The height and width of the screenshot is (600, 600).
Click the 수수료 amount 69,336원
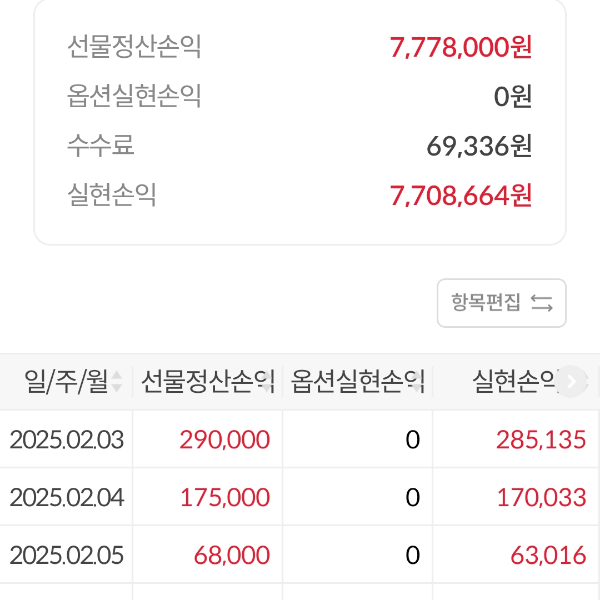(479, 146)
